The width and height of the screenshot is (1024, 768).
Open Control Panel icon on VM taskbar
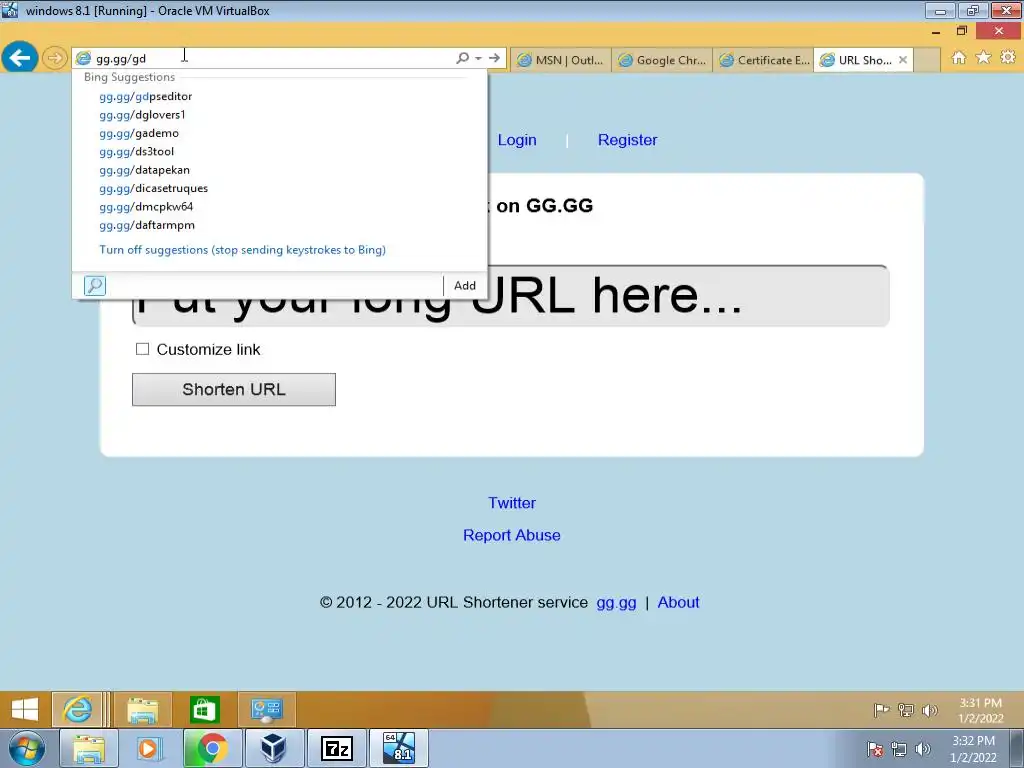coord(266,709)
